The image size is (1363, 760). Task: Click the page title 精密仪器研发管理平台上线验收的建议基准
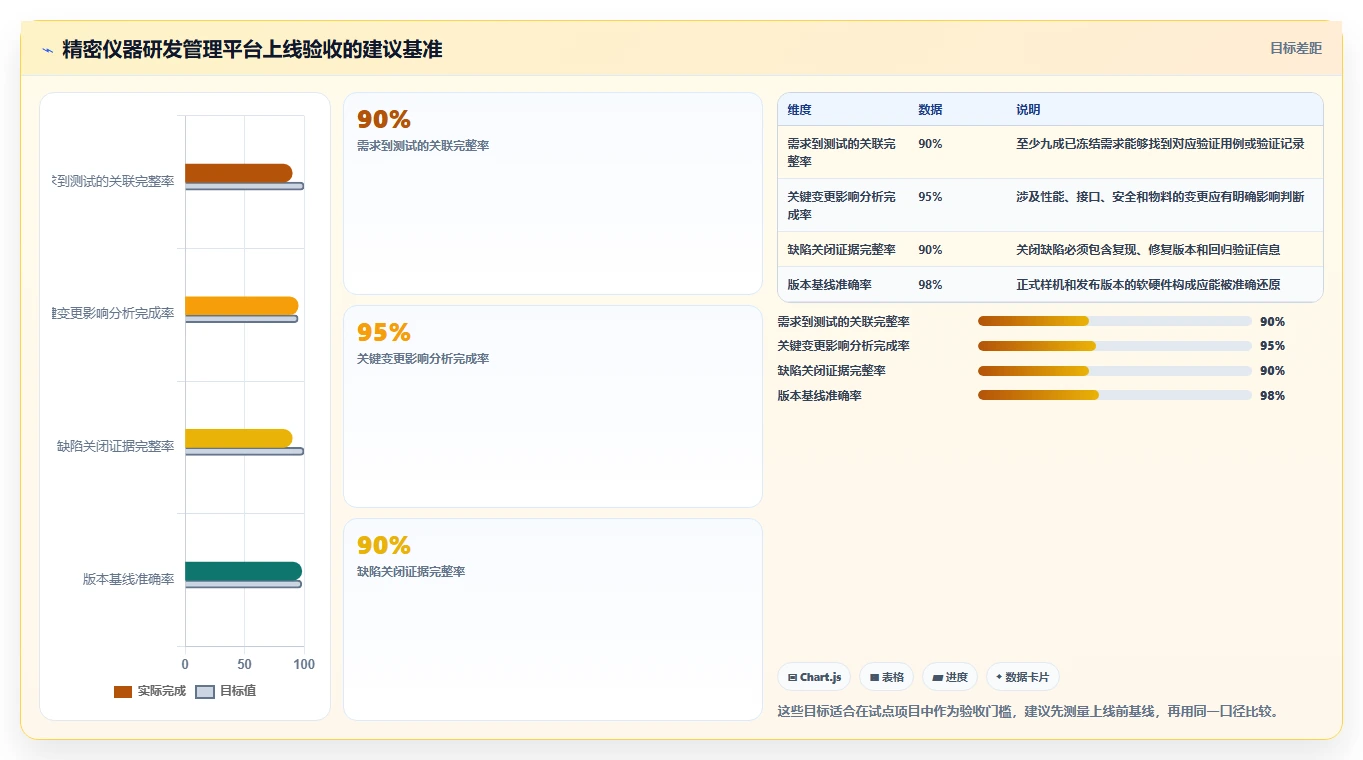tap(252, 49)
